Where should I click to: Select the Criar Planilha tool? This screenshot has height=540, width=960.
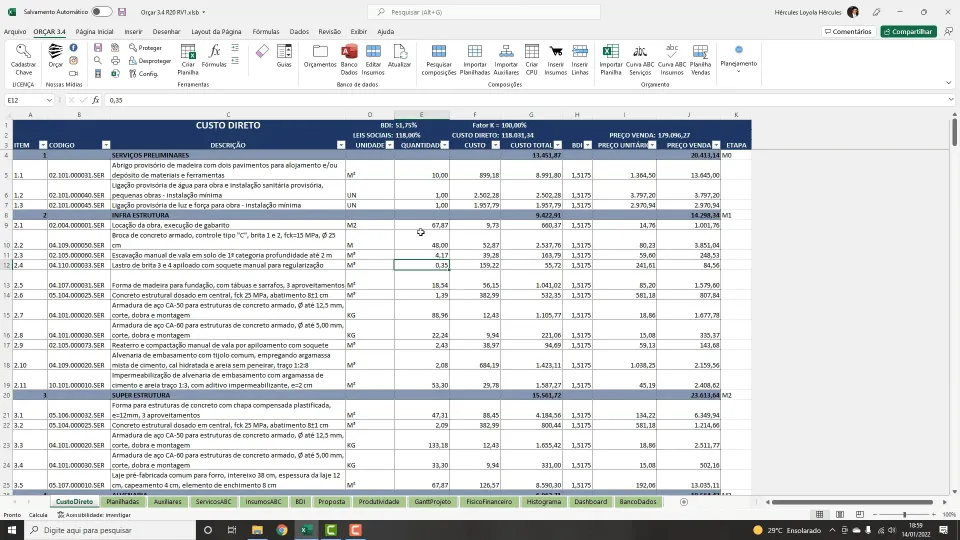tap(188, 59)
